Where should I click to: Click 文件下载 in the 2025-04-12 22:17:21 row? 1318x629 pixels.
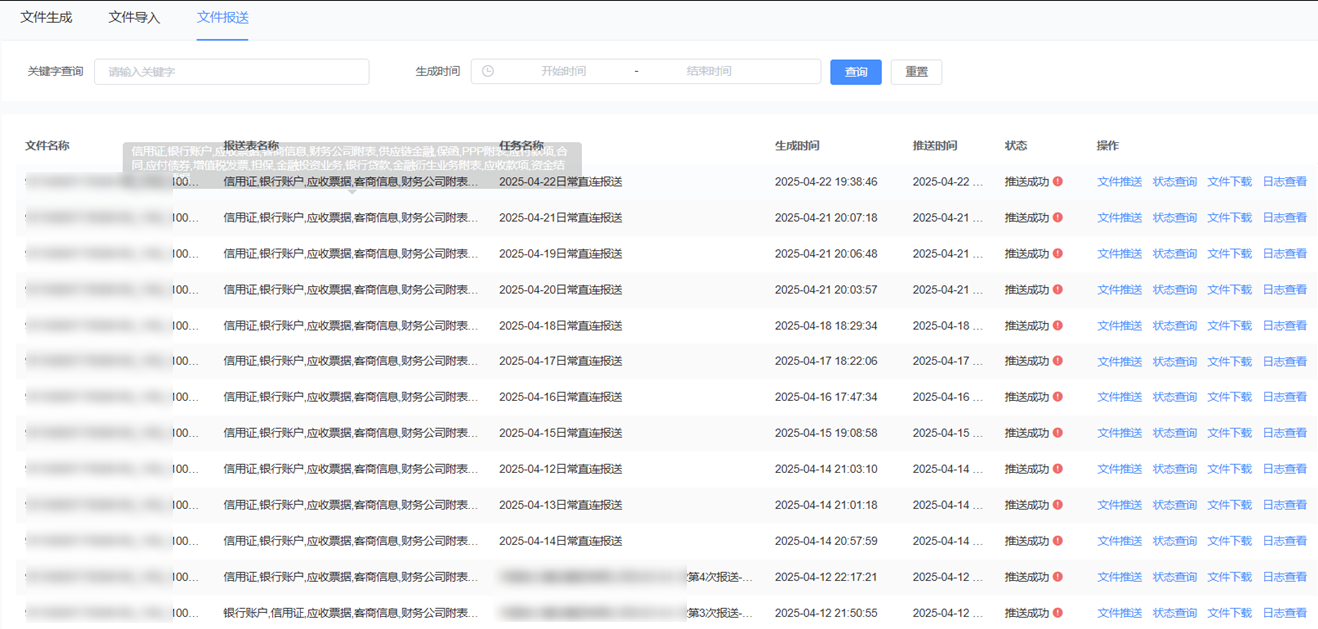click(x=1230, y=577)
